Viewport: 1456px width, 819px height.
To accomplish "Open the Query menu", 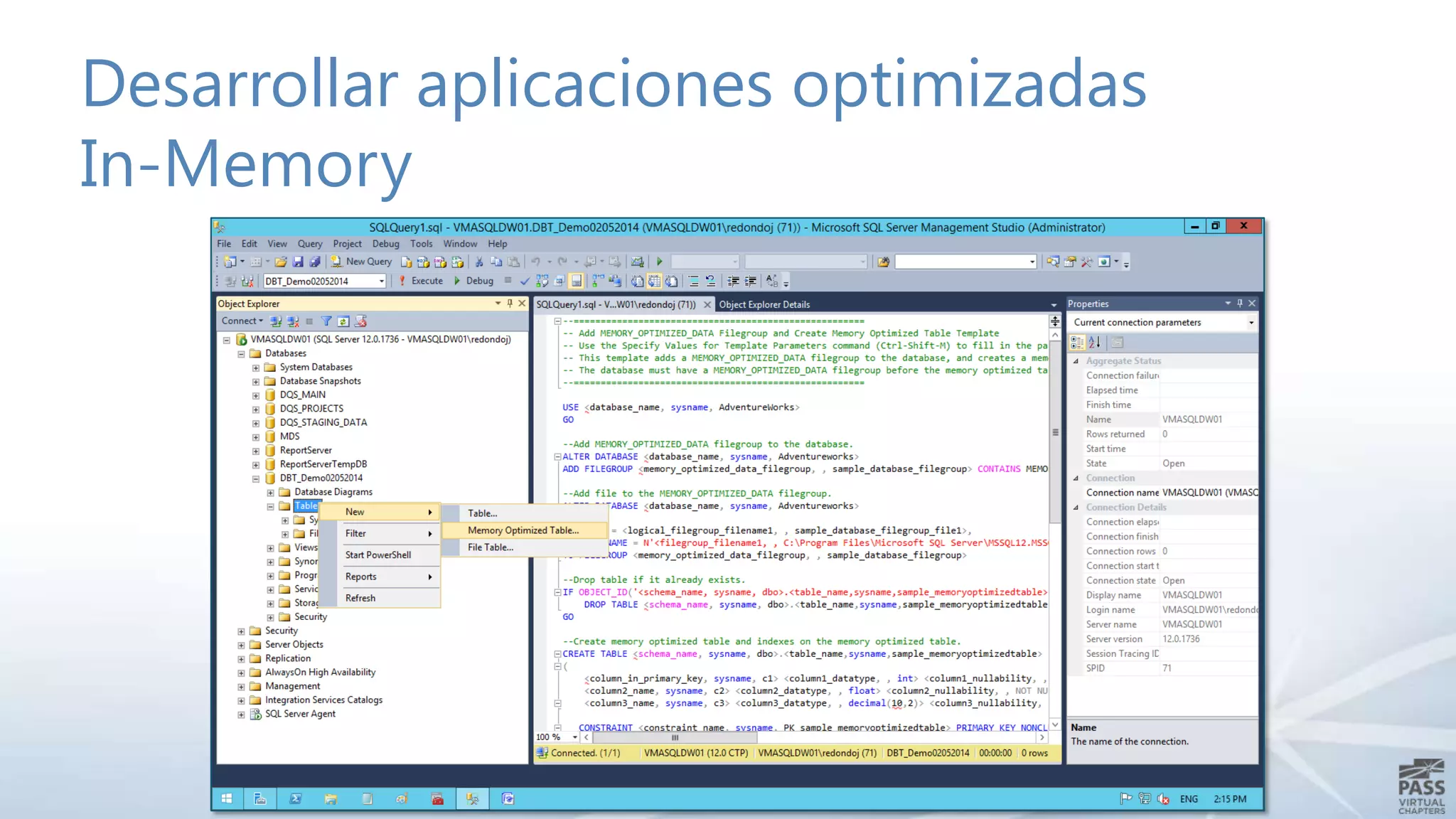I will click(310, 244).
